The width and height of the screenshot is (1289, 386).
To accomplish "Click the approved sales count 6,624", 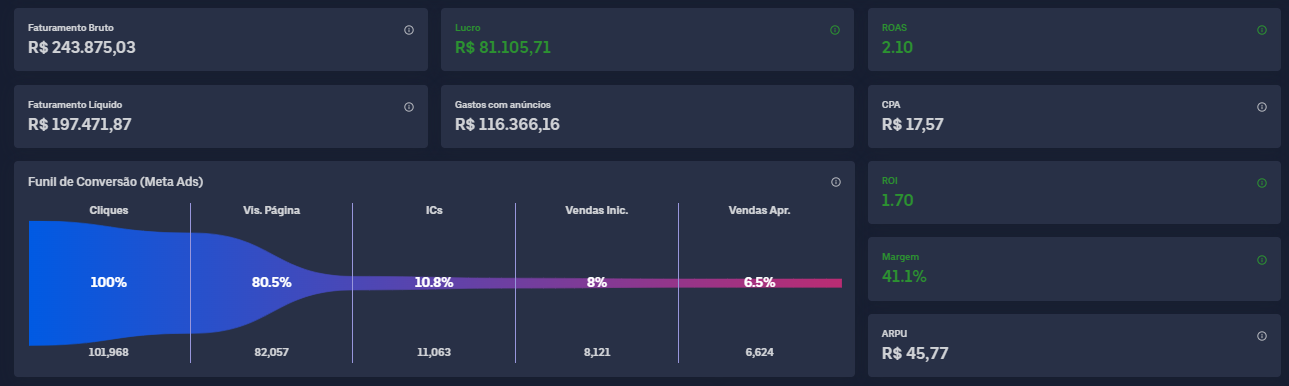I will pos(759,353).
